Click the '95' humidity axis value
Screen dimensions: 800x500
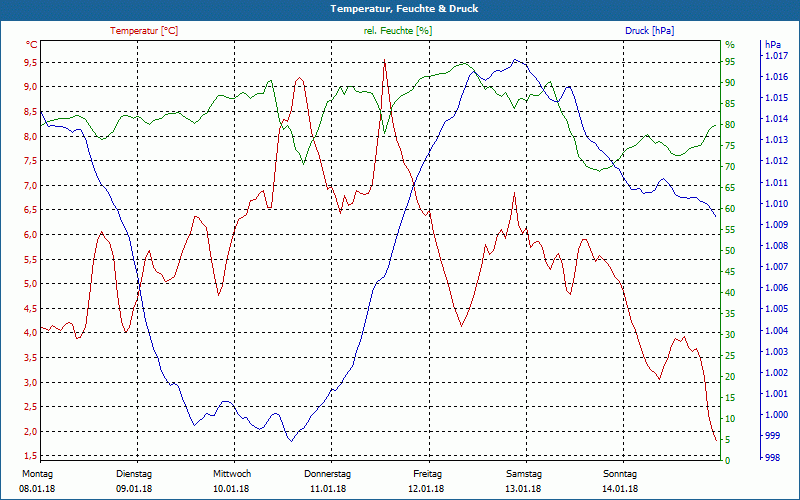(x=730, y=62)
